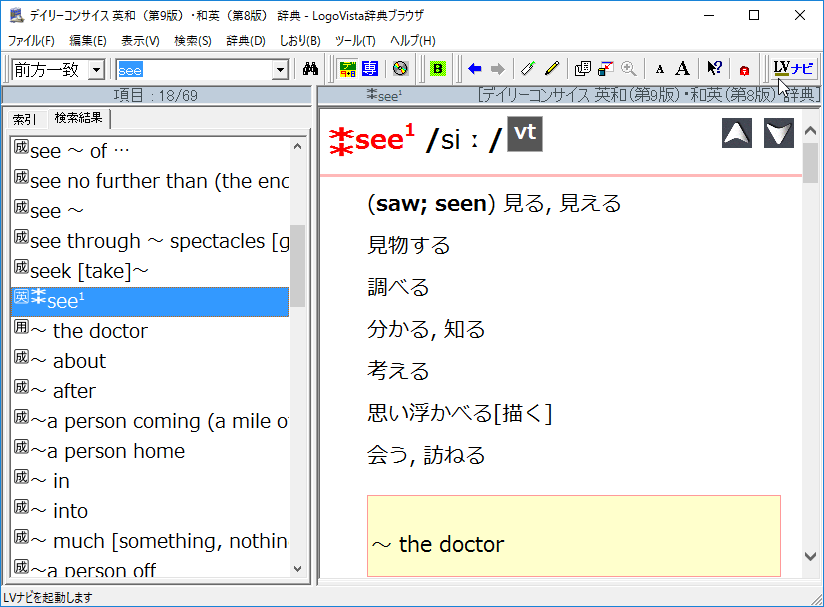The image size is (824, 607).
Task: Click the small A font size icon
Action: 659,69
